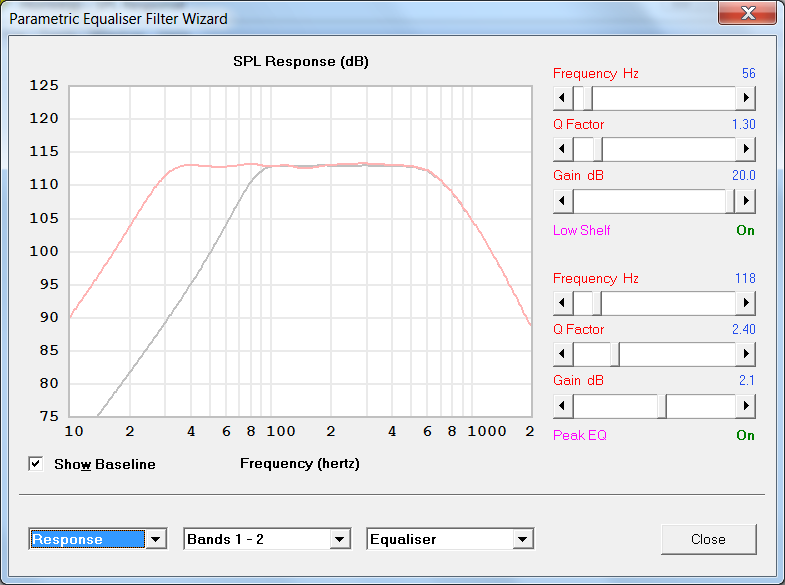785x585 pixels.
Task: Click the band 2 Gain value 2.1
Action: pyautogui.click(x=746, y=381)
